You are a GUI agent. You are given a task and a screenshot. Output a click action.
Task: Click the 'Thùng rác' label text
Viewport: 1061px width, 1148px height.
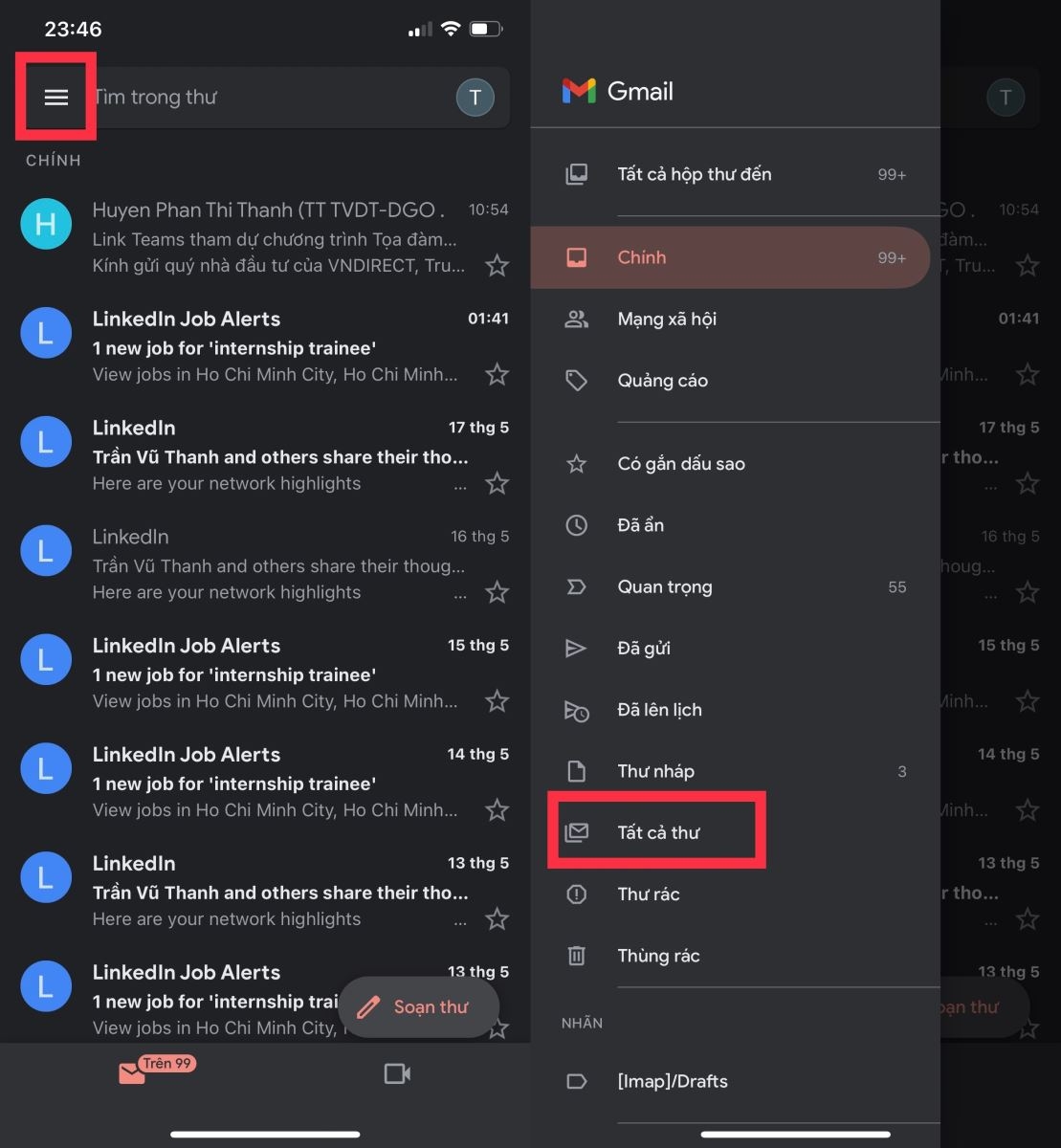[x=659, y=956]
